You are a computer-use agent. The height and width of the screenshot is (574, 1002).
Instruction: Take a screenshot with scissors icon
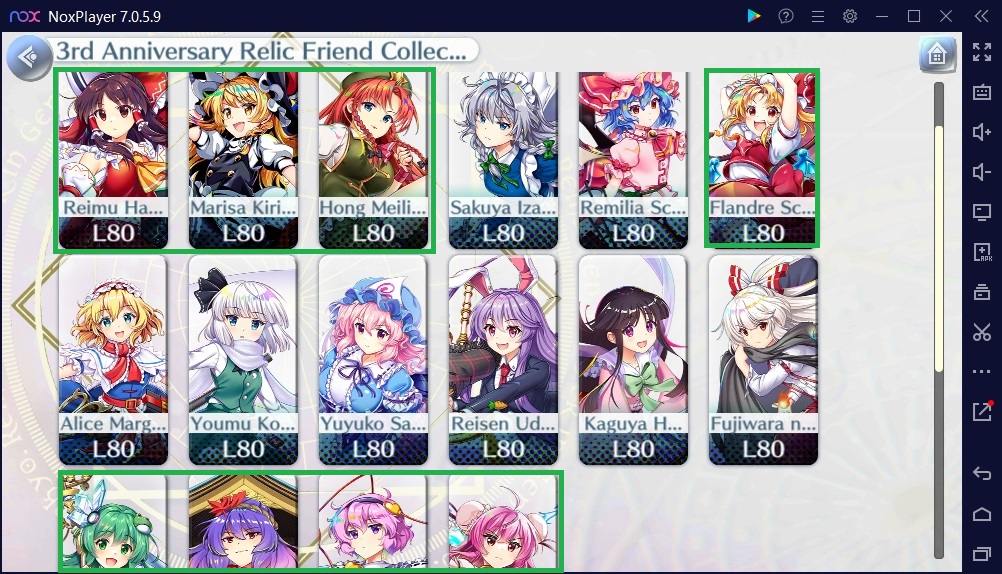coord(982,332)
